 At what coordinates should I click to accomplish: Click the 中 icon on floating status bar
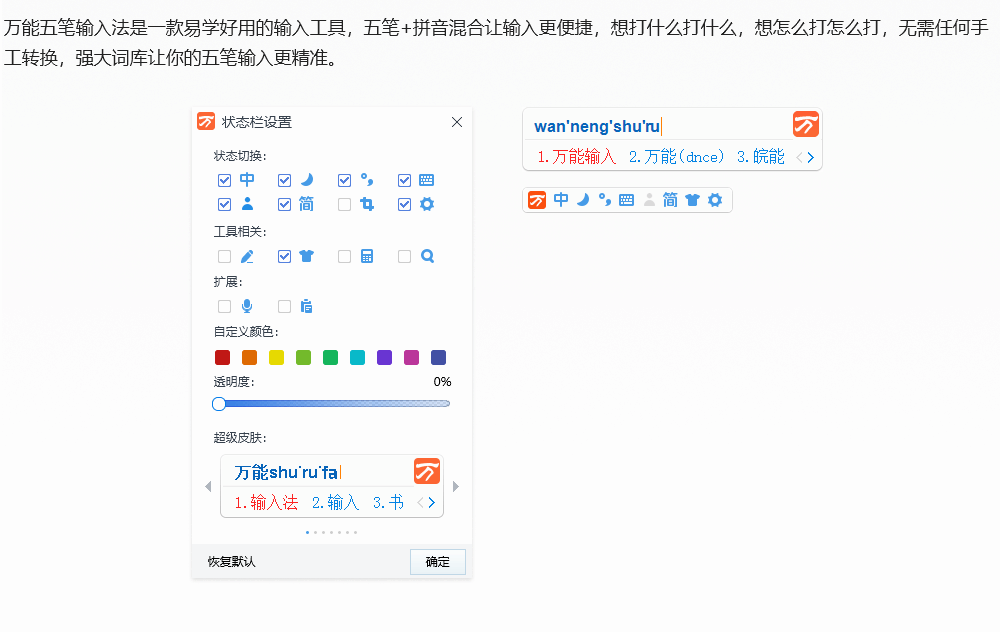561,200
